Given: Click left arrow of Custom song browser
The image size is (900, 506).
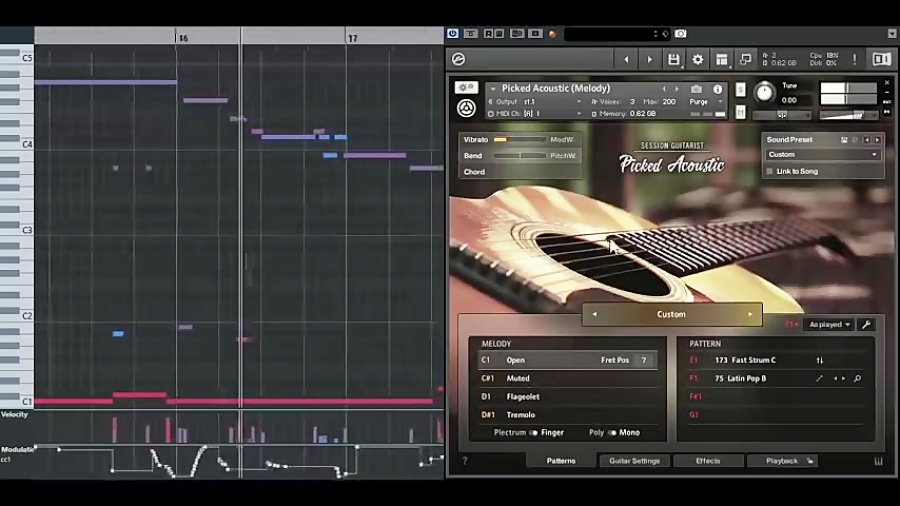Looking at the screenshot, I should pos(595,314).
